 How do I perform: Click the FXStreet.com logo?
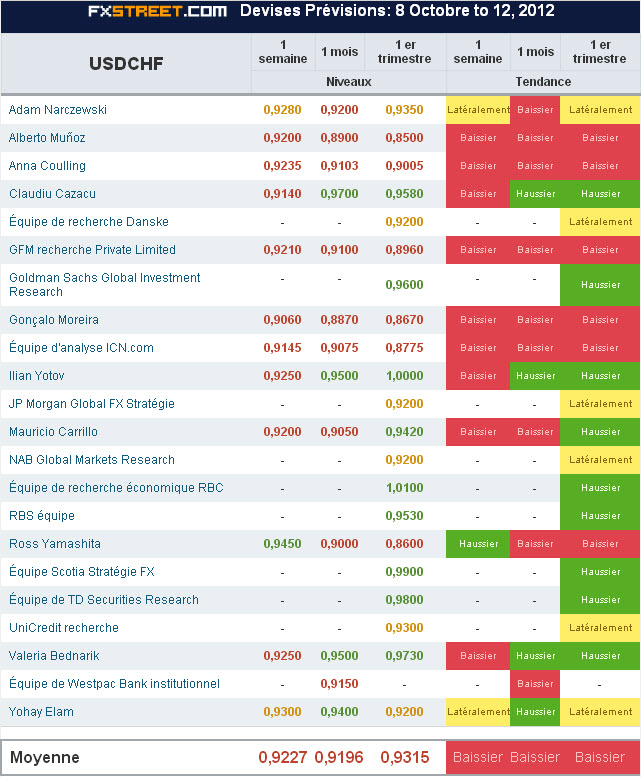tap(158, 11)
